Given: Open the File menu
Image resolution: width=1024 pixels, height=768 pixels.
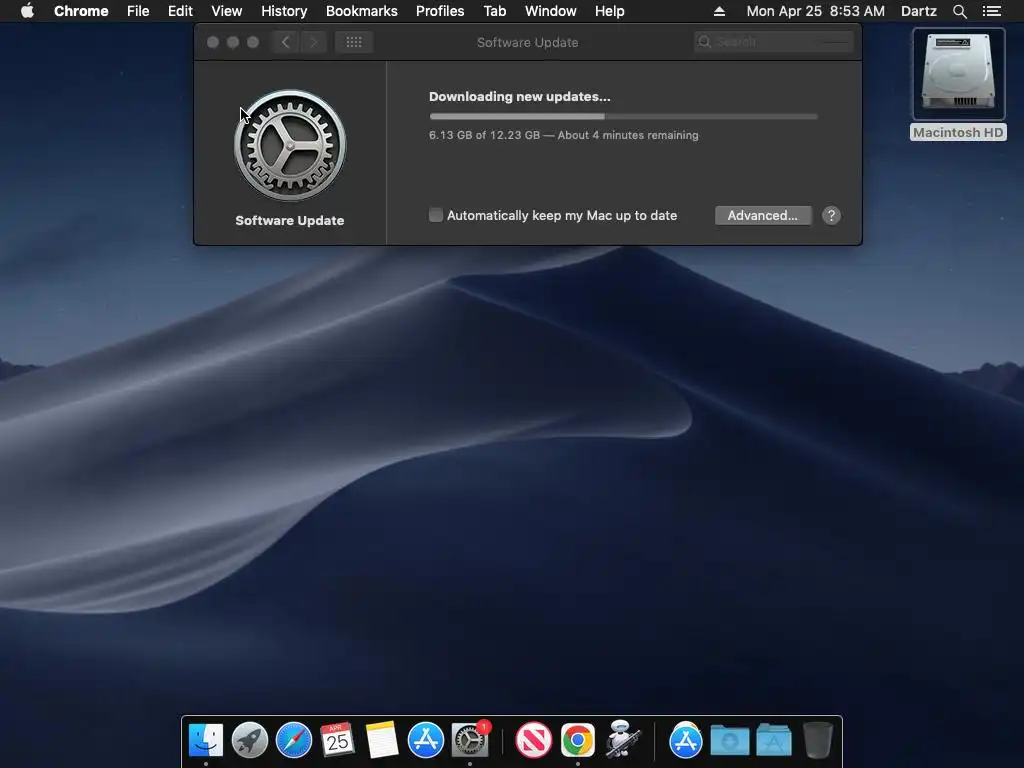Looking at the screenshot, I should click(138, 11).
